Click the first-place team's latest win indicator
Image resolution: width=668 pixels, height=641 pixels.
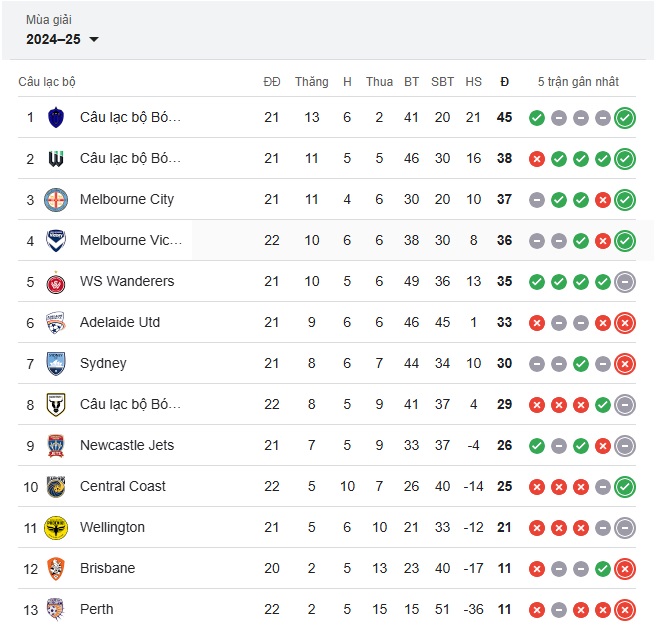625,118
